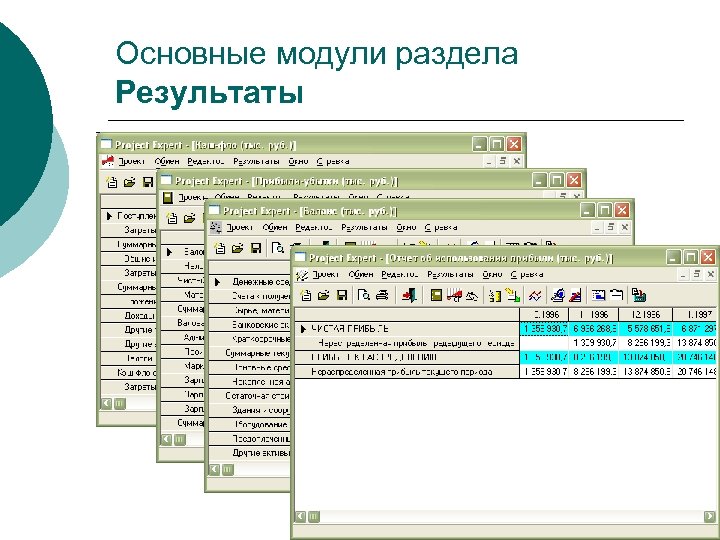Viewport: 720px width, 540px height.
Task: Click right scroll arrow in front report window
Action: tap(709, 517)
